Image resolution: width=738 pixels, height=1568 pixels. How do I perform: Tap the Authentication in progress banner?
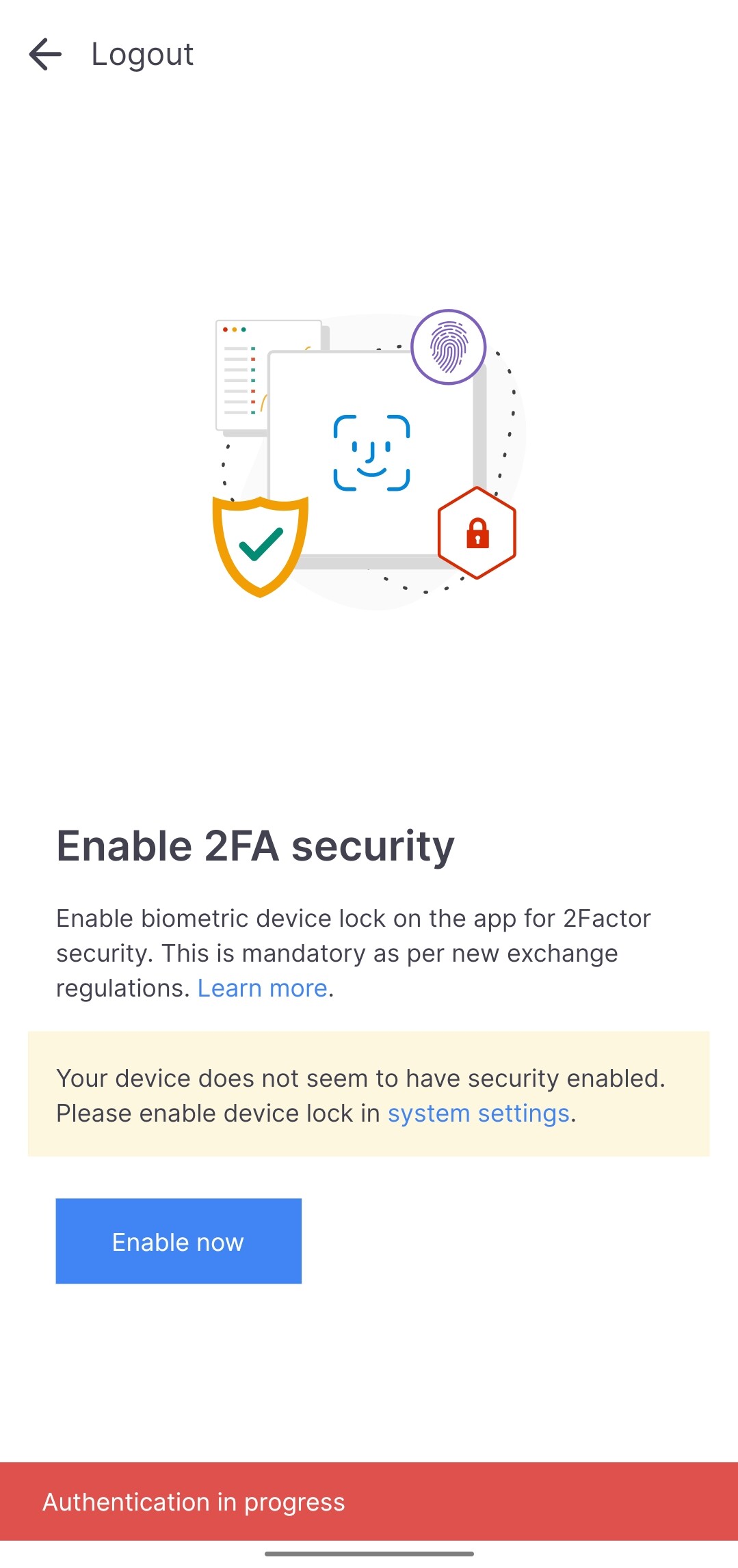click(x=369, y=1502)
